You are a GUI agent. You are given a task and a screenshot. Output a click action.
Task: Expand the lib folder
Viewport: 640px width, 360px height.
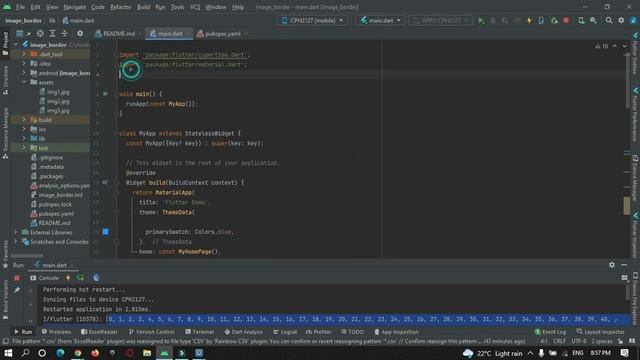point(24,138)
